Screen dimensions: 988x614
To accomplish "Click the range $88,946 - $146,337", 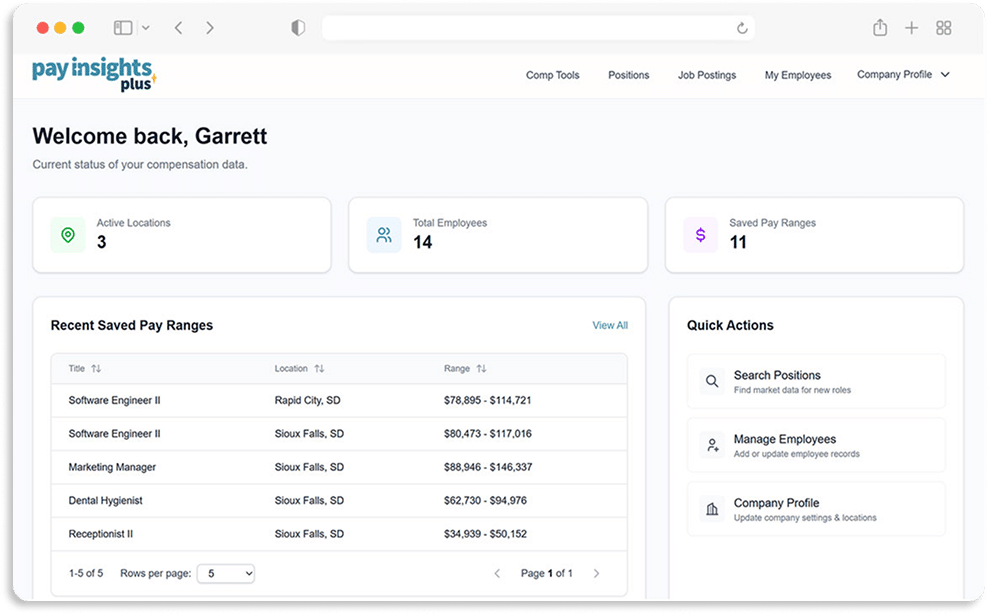I will click(x=488, y=467).
